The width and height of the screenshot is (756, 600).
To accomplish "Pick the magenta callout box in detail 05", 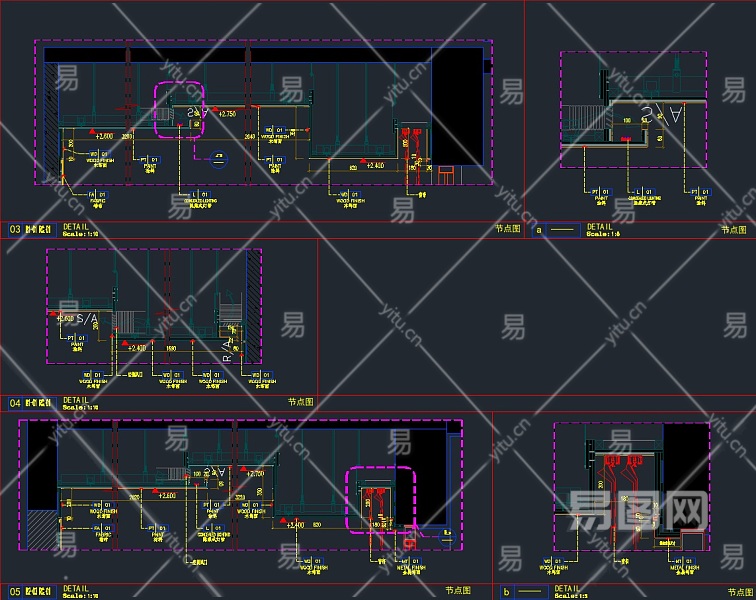I will tap(380, 500).
